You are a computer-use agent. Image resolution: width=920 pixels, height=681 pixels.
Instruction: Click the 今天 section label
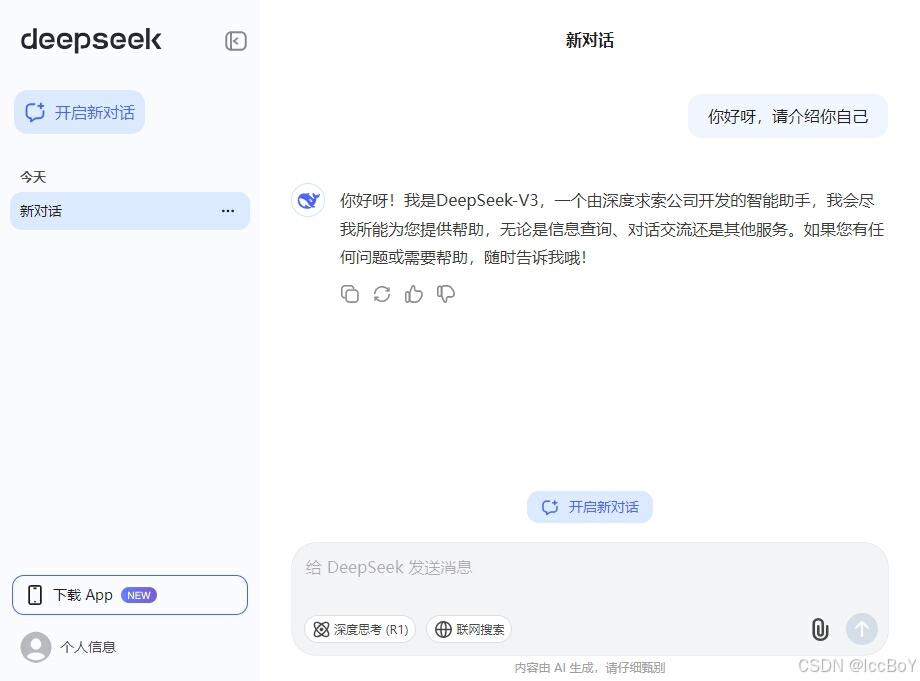[33, 177]
